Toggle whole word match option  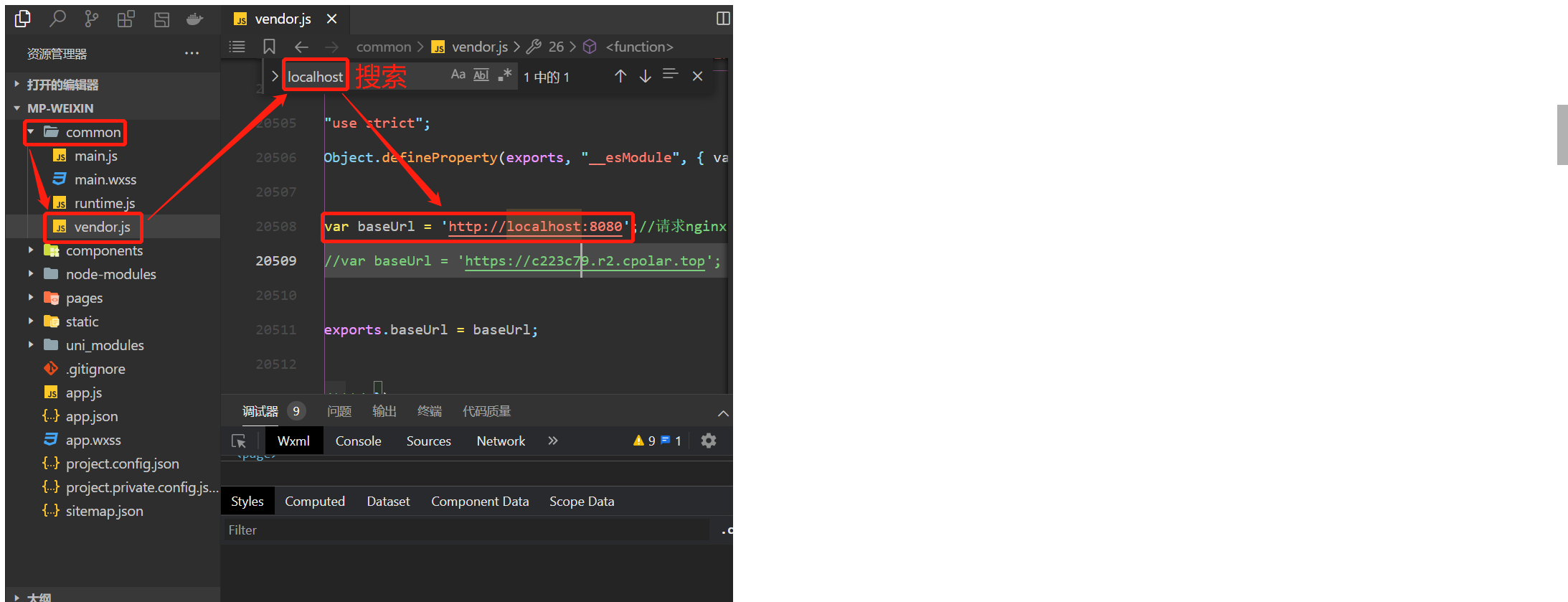pos(481,75)
